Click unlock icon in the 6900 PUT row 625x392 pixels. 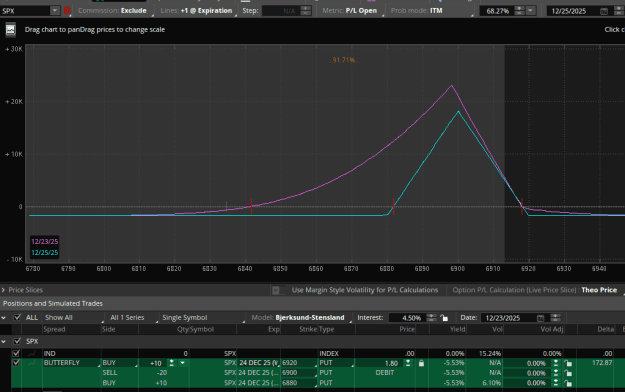coord(568,373)
